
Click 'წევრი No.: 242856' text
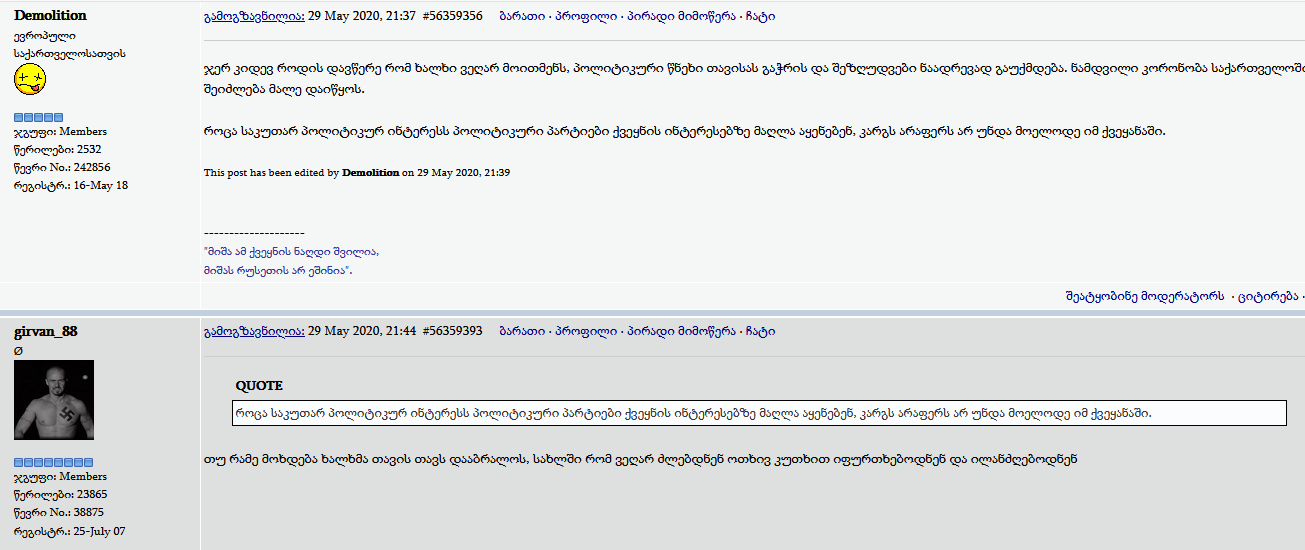tap(62, 167)
